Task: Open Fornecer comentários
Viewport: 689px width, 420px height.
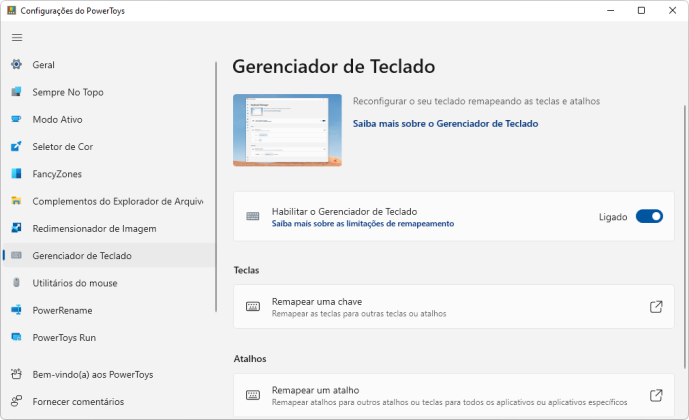Action: 109,401
